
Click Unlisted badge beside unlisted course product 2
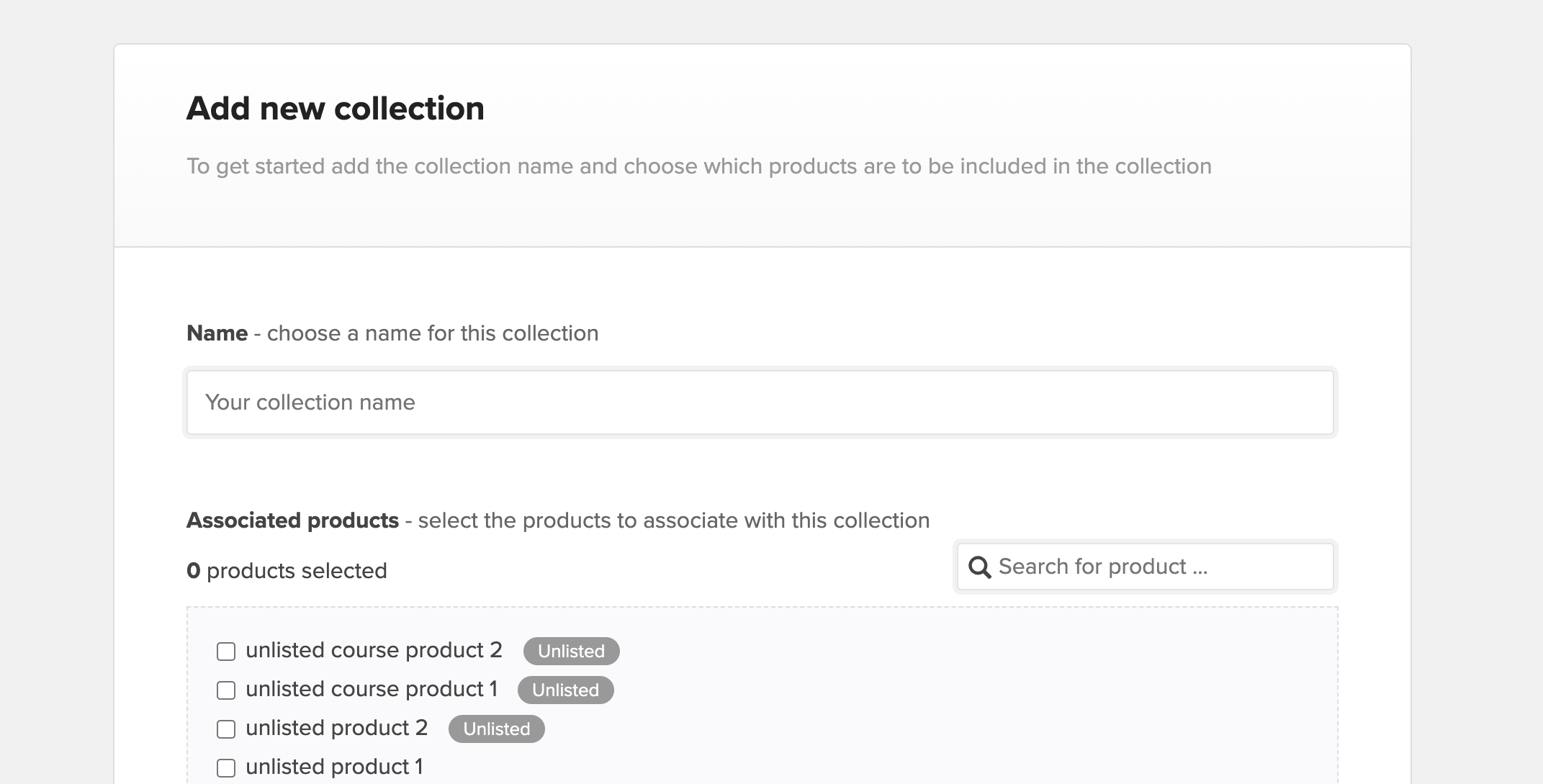coord(571,651)
